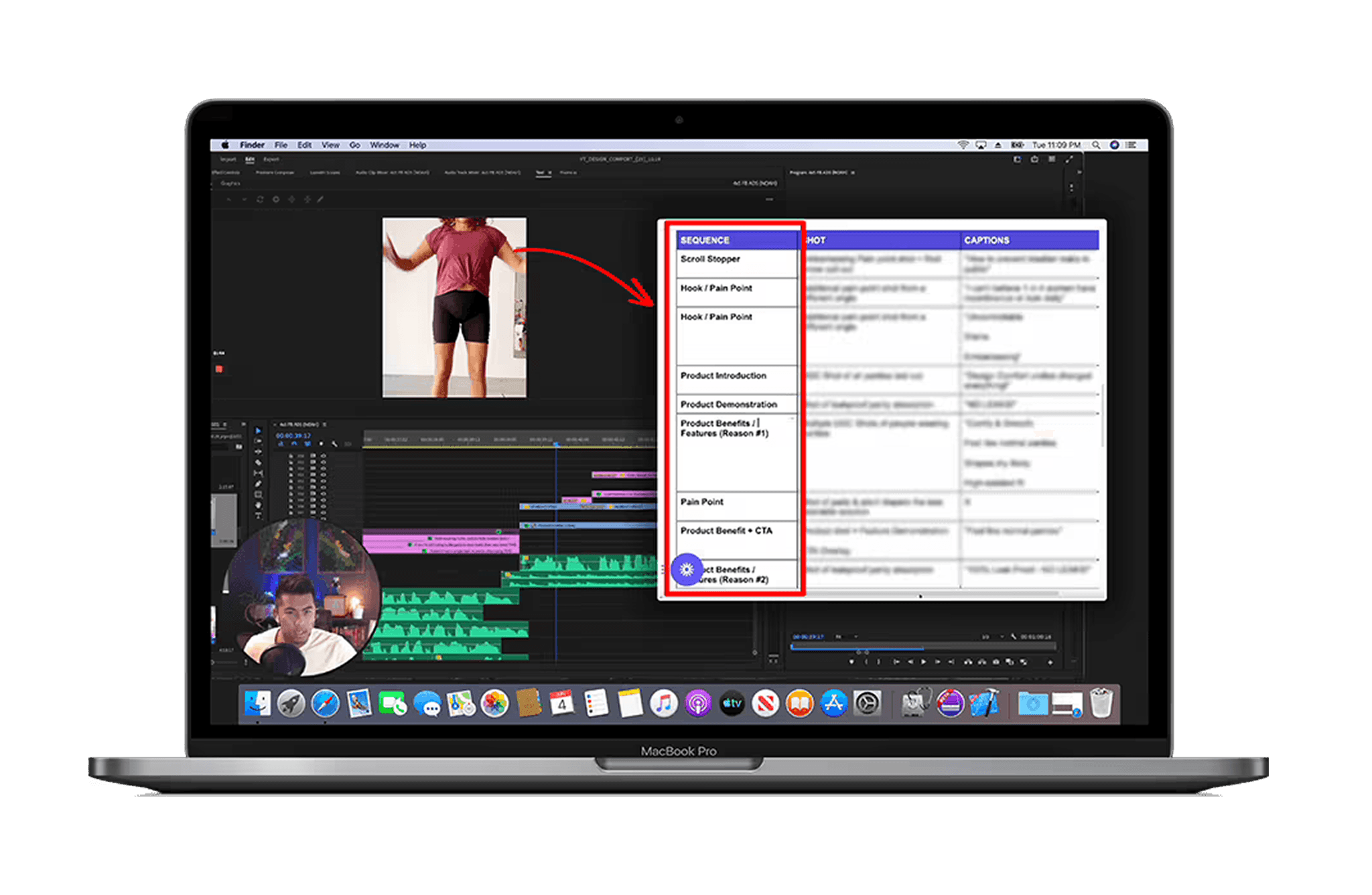
Task: Select the Razor tool in tools panel
Action: click(258, 463)
